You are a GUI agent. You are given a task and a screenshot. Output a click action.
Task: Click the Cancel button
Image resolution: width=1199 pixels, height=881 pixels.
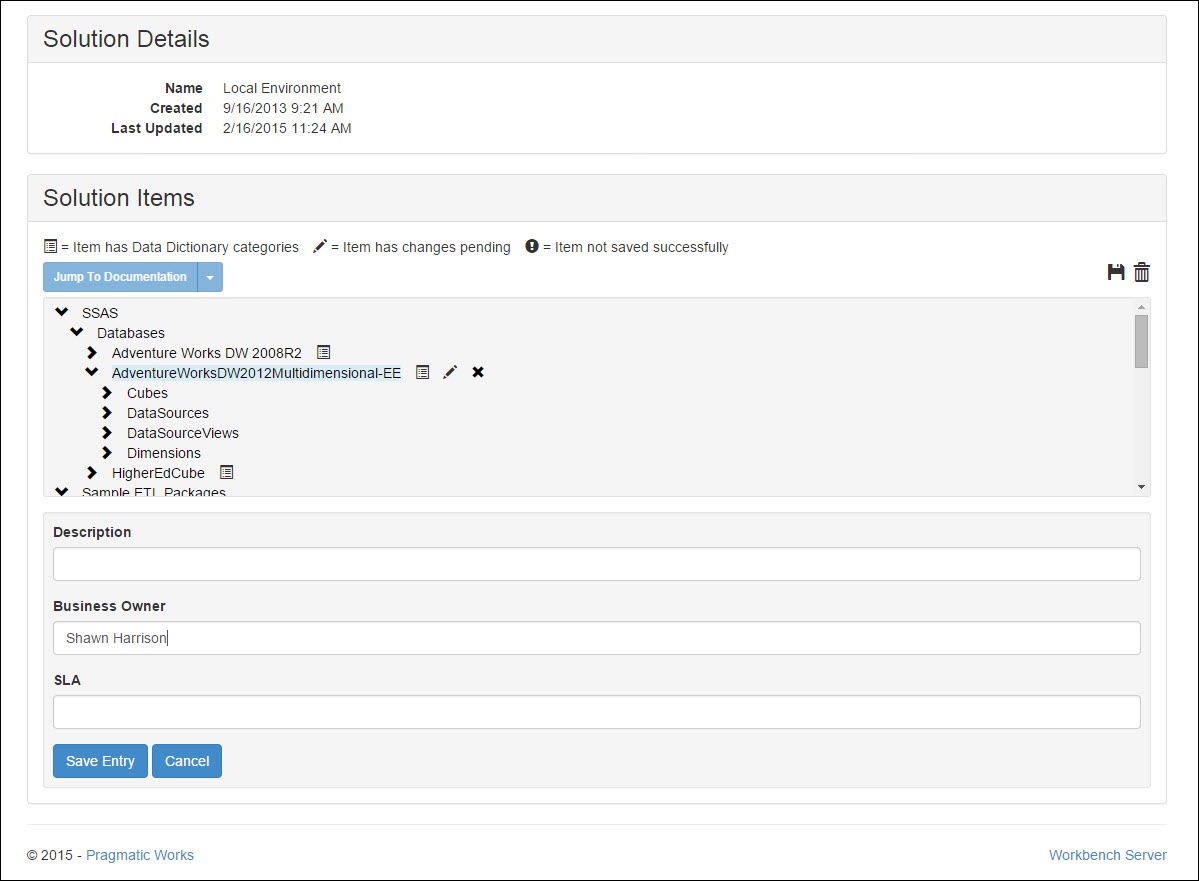pyautogui.click(x=187, y=761)
